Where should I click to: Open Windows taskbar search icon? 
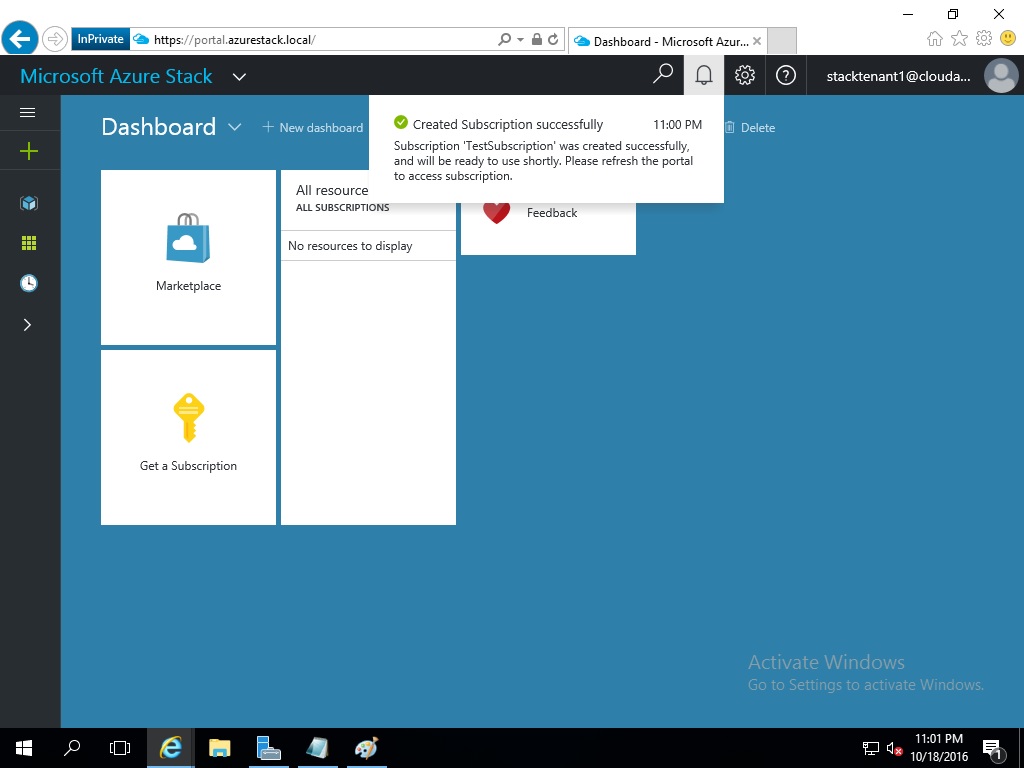pyautogui.click(x=72, y=748)
